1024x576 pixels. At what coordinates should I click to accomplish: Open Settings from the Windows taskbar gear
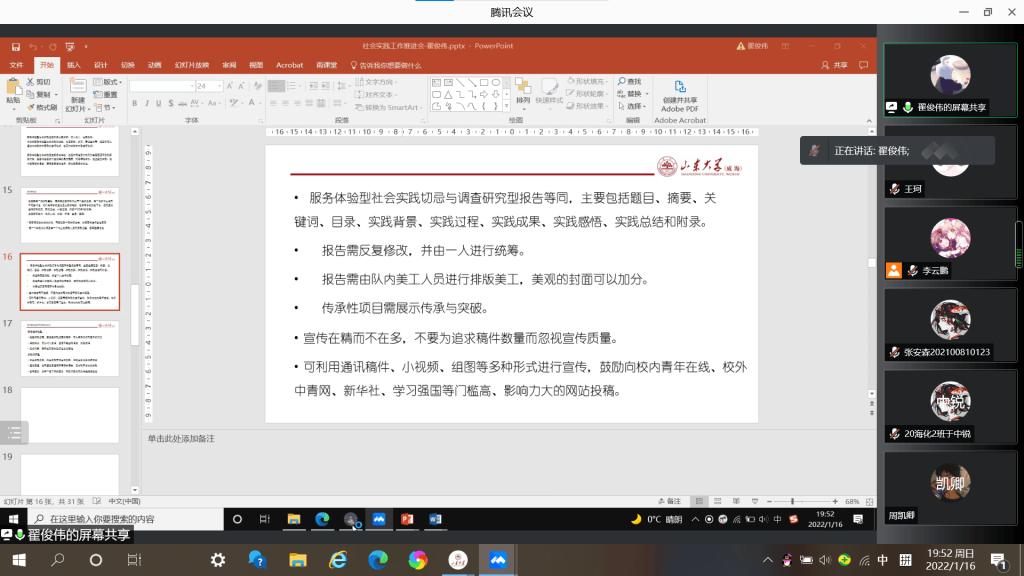coord(218,560)
